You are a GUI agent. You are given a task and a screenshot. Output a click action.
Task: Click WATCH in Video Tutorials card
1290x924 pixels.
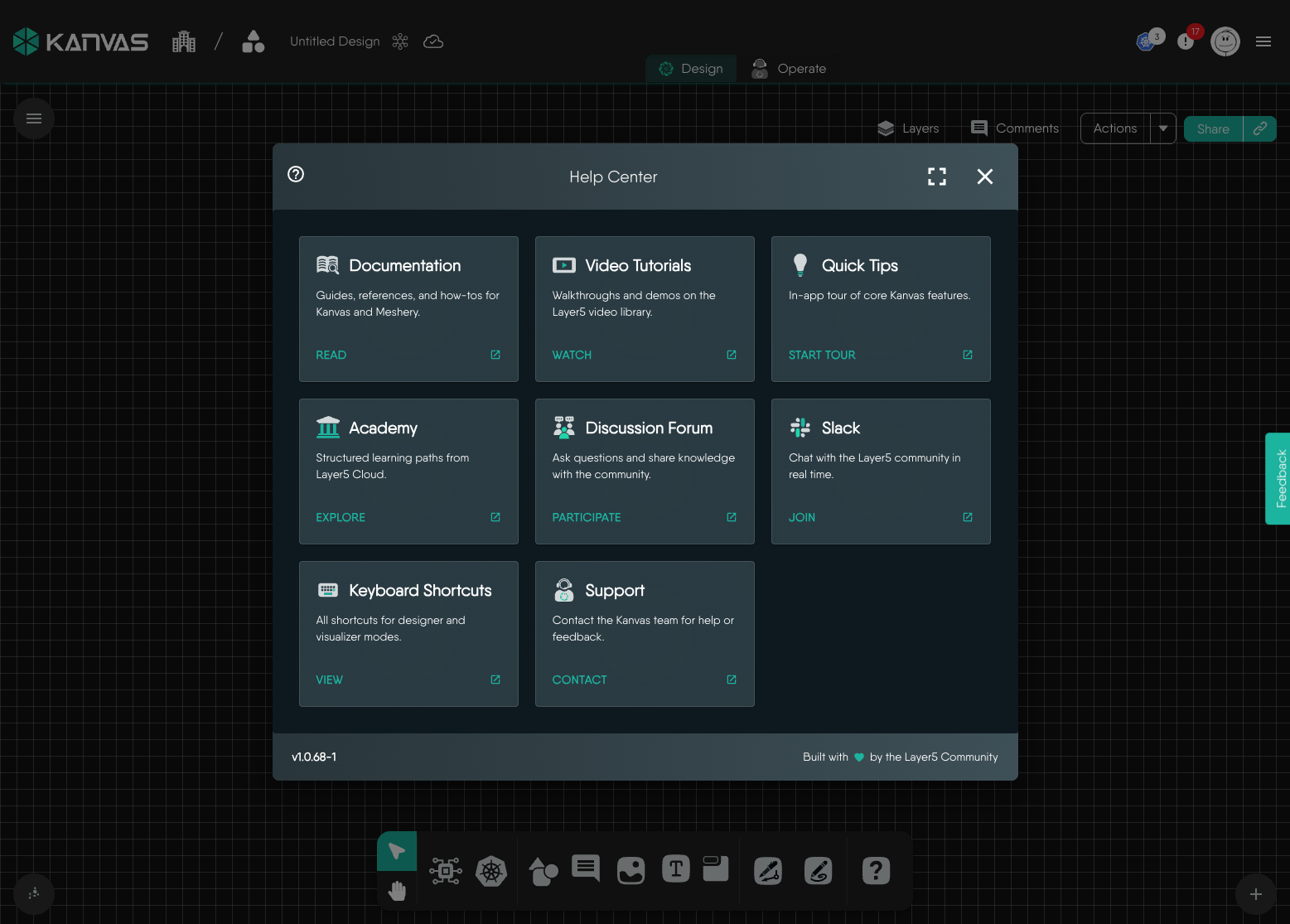[572, 355]
